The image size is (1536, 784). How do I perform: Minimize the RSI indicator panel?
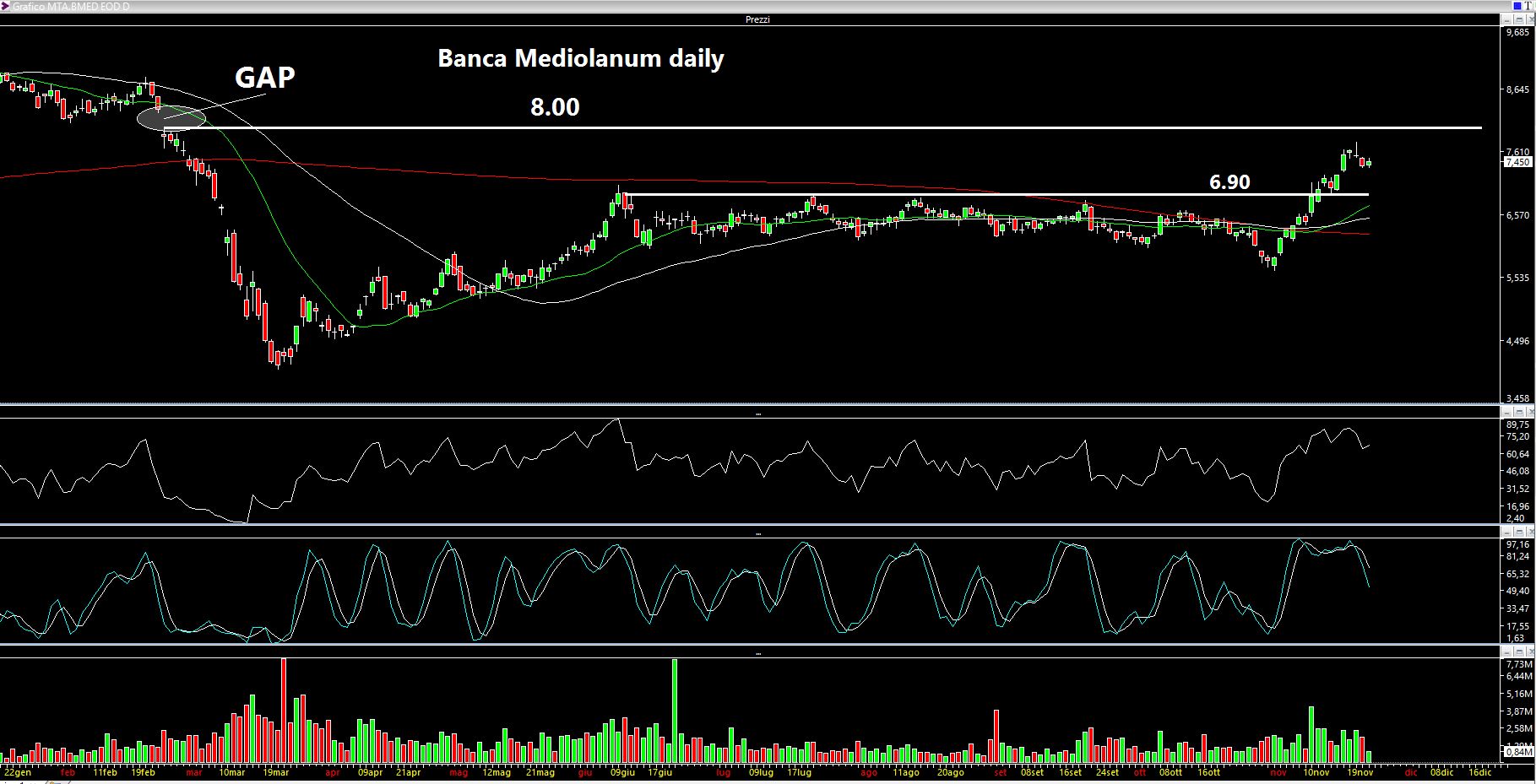1506,412
